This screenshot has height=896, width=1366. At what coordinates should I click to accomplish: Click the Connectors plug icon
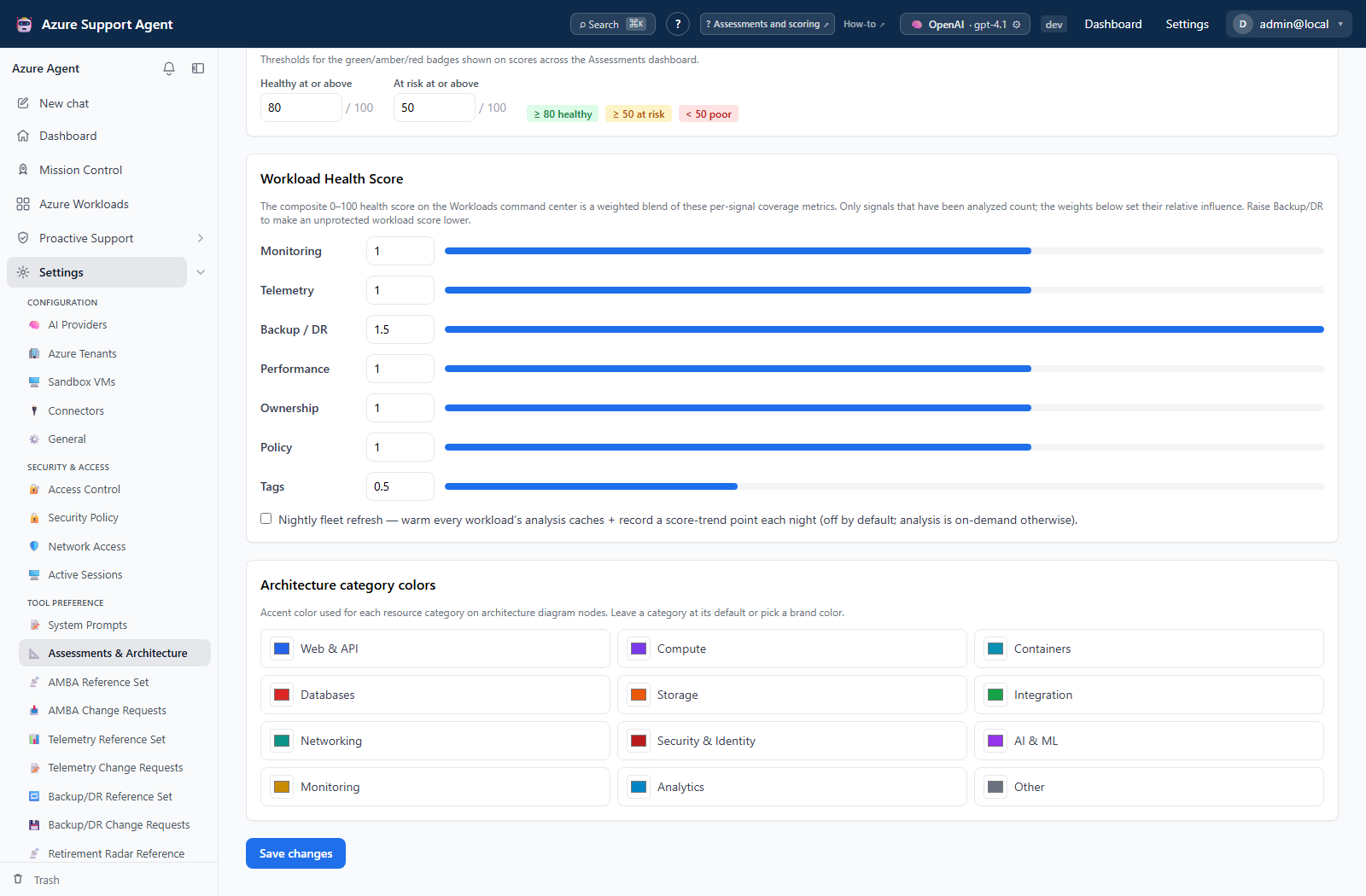(34, 410)
